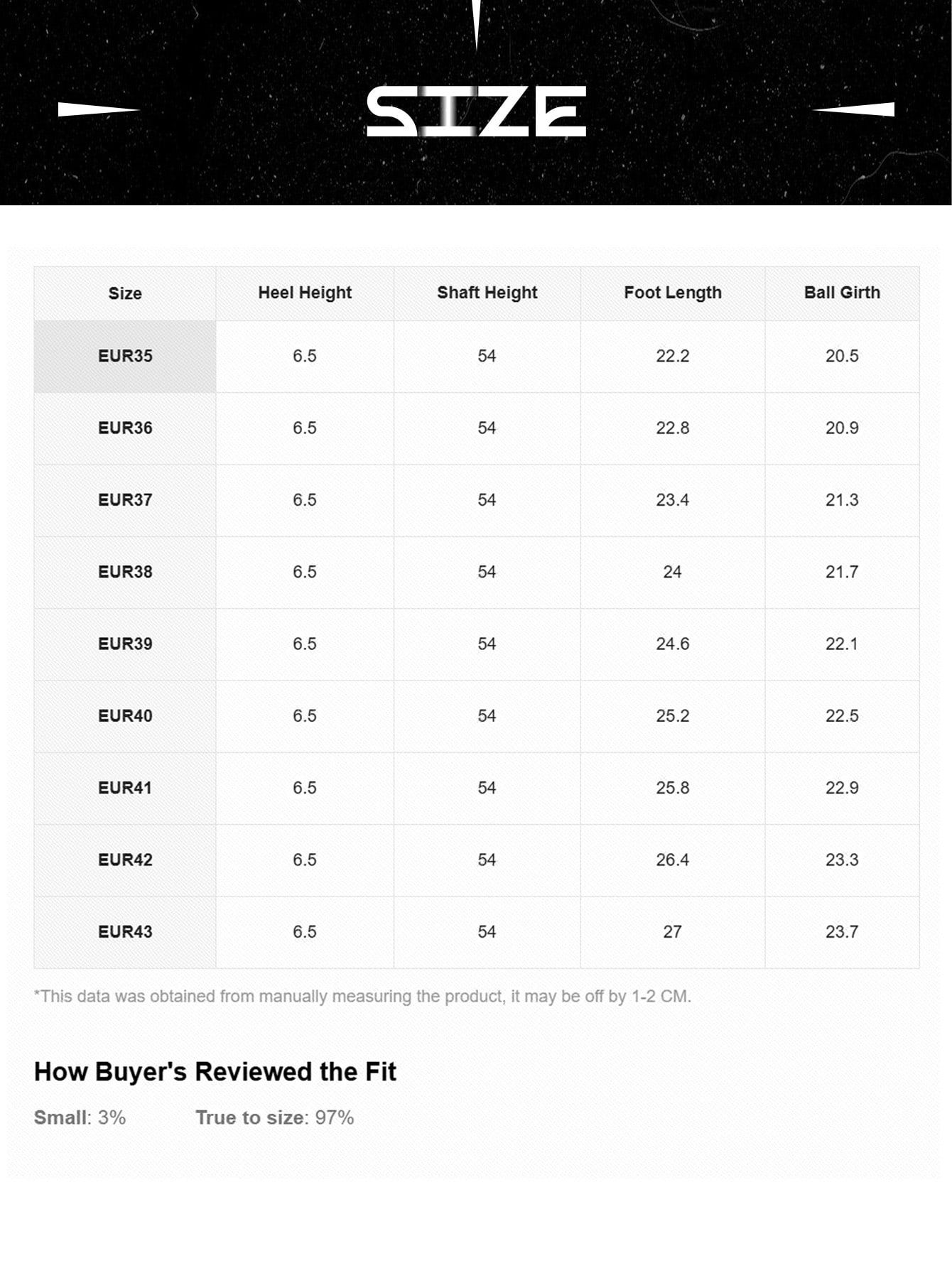Screen dimensions: 952x1268
Task: Select the ball girth value 23.7
Action: pyautogui.click(x=842, y=931)
